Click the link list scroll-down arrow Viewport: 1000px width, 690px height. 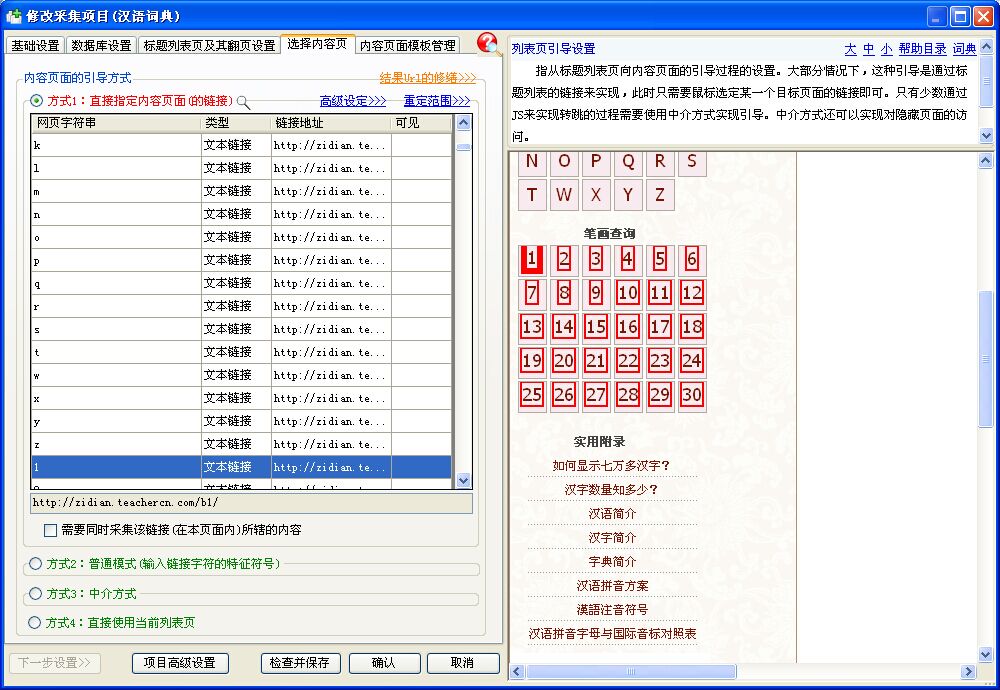click(x=463, y=480)
